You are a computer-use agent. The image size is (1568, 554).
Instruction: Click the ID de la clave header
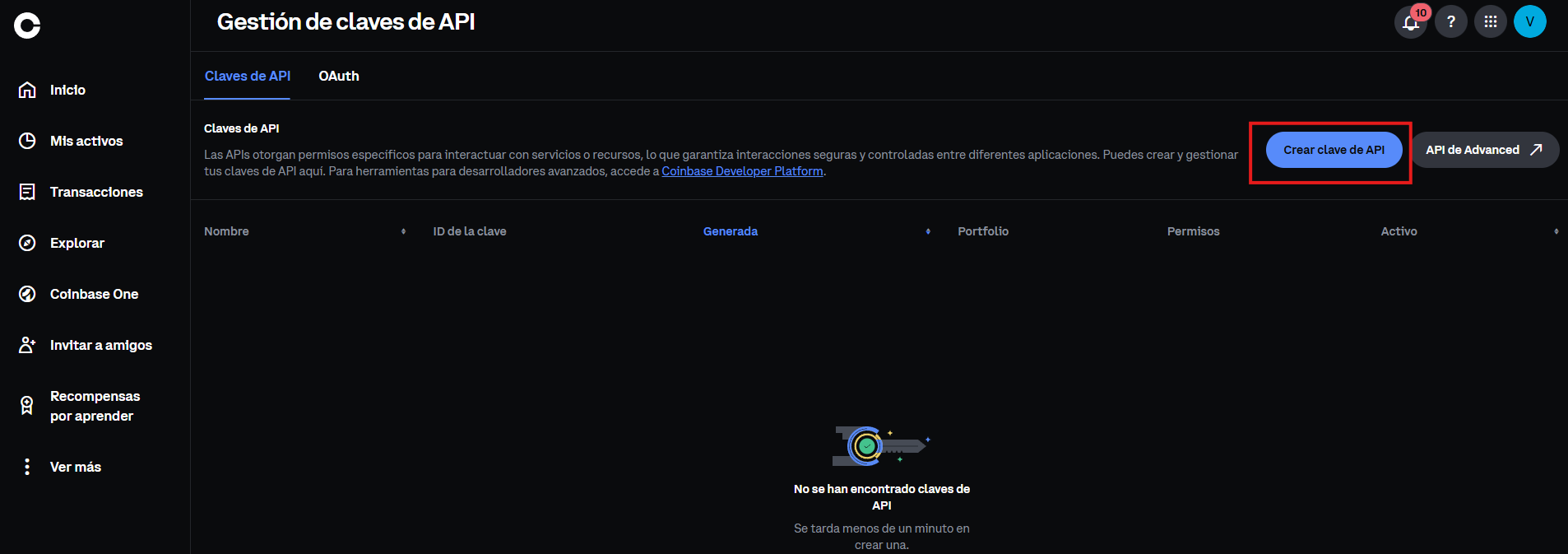470,231
